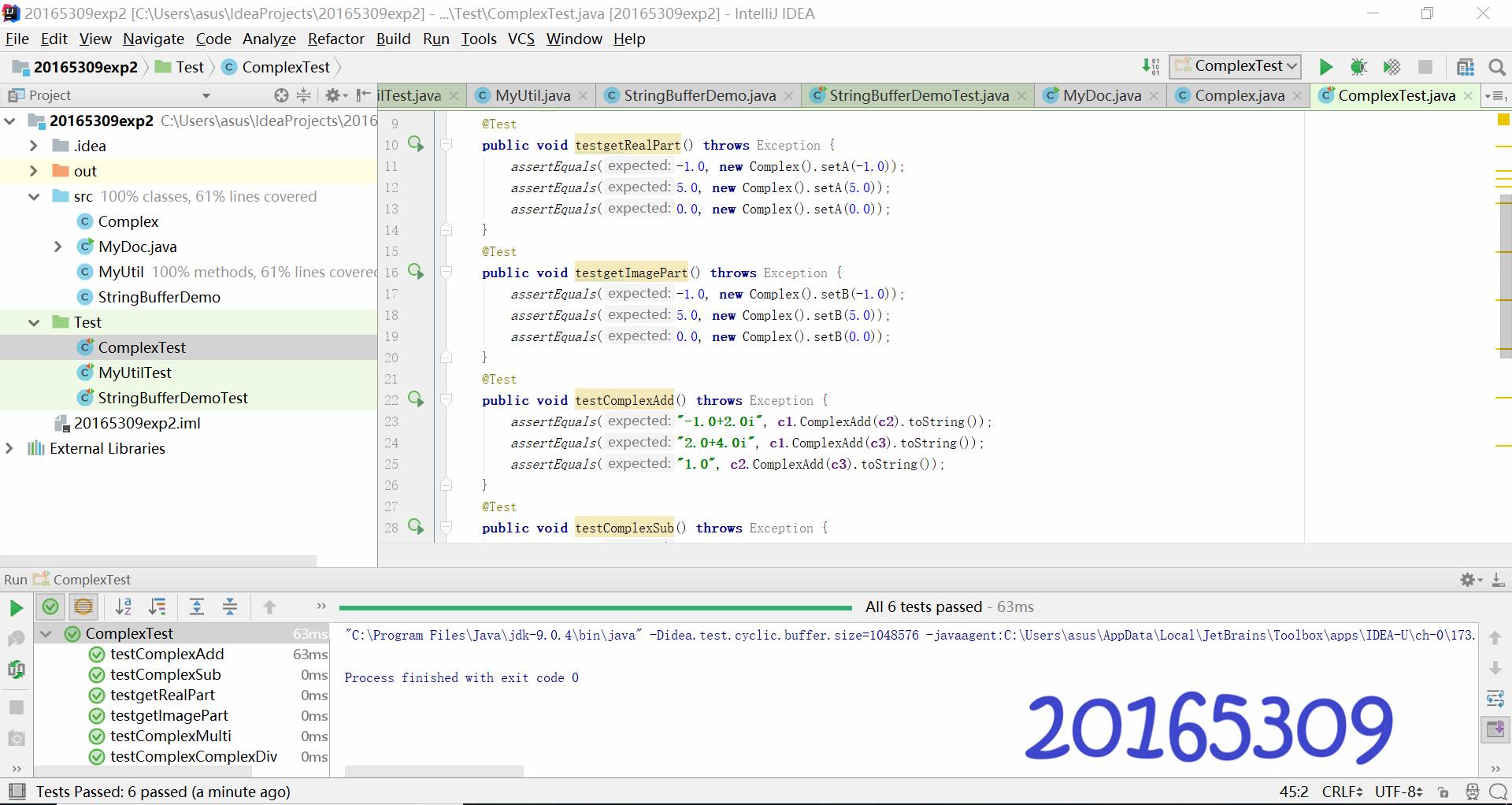The image size is (1512, 805).
Task: Click run gutter icon for testgetRealPart
Action: tap(416, 144)
